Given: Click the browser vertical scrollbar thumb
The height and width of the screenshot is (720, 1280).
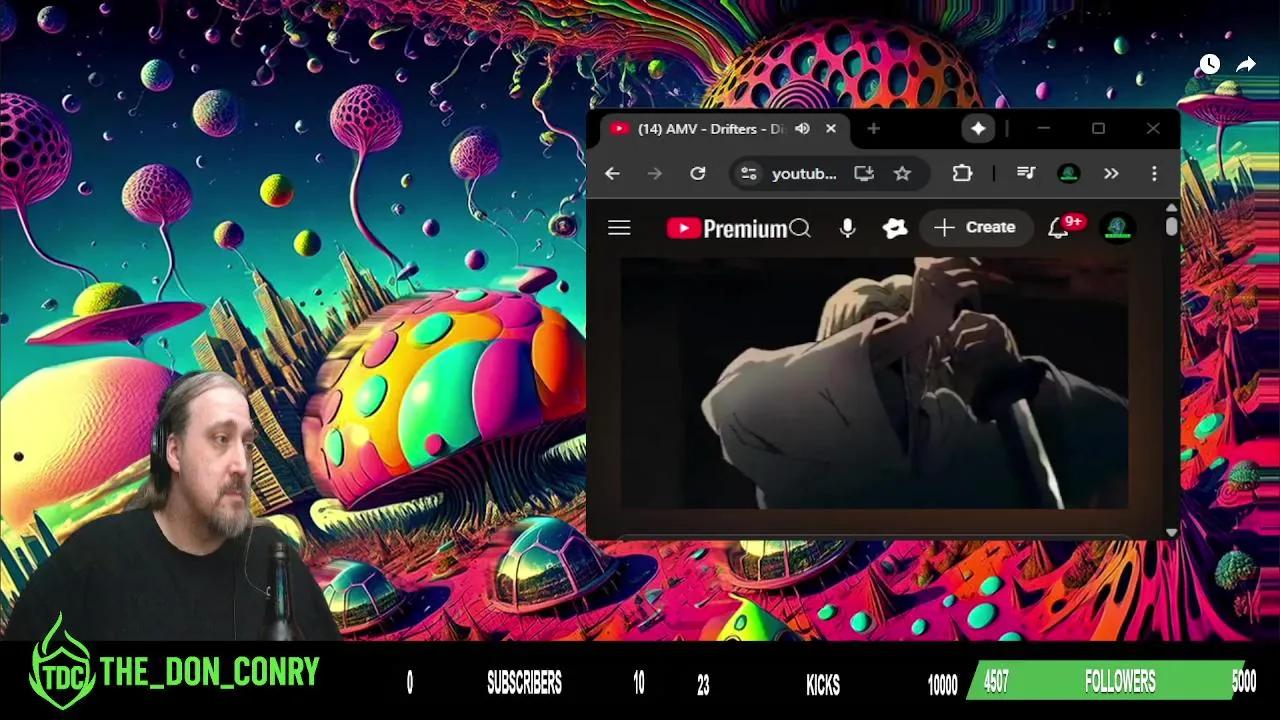Looking at the screenshot, I should coord(1171,227).
